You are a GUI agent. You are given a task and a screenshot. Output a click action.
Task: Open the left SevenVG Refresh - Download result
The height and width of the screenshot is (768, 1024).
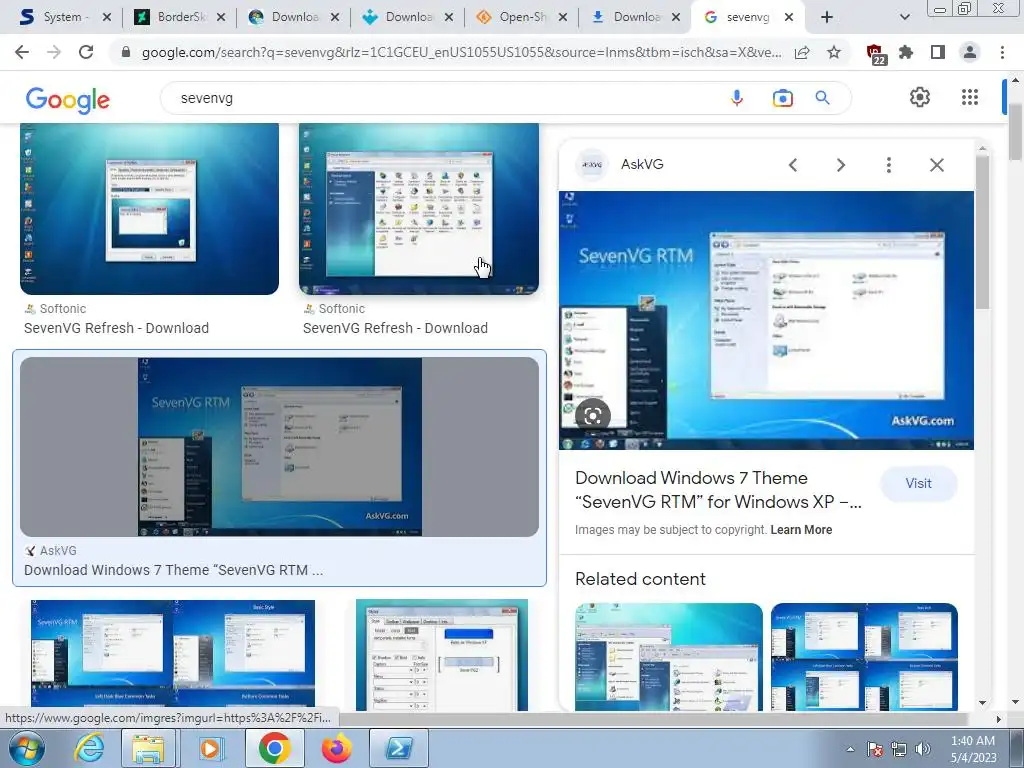pyautogui.click(x=116, y=328)
